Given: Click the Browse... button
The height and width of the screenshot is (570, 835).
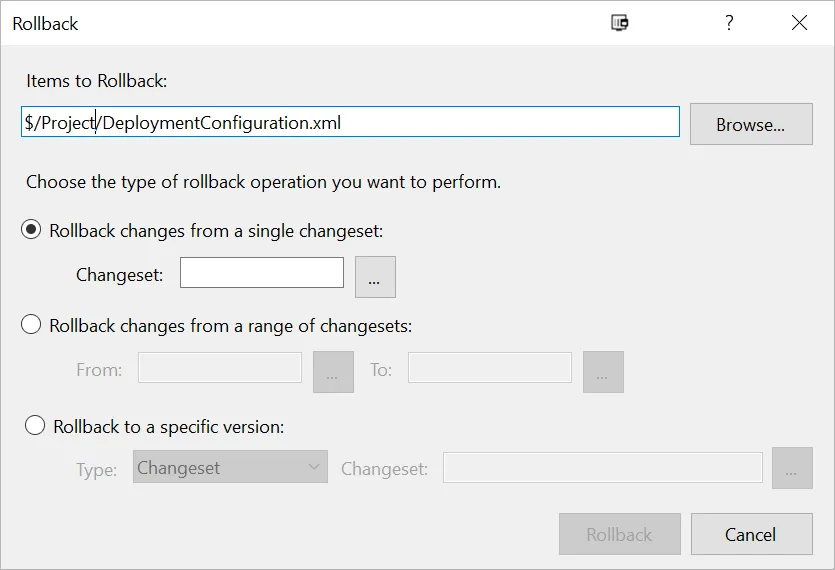Looking at the screenshot, I should pos(750,125).
